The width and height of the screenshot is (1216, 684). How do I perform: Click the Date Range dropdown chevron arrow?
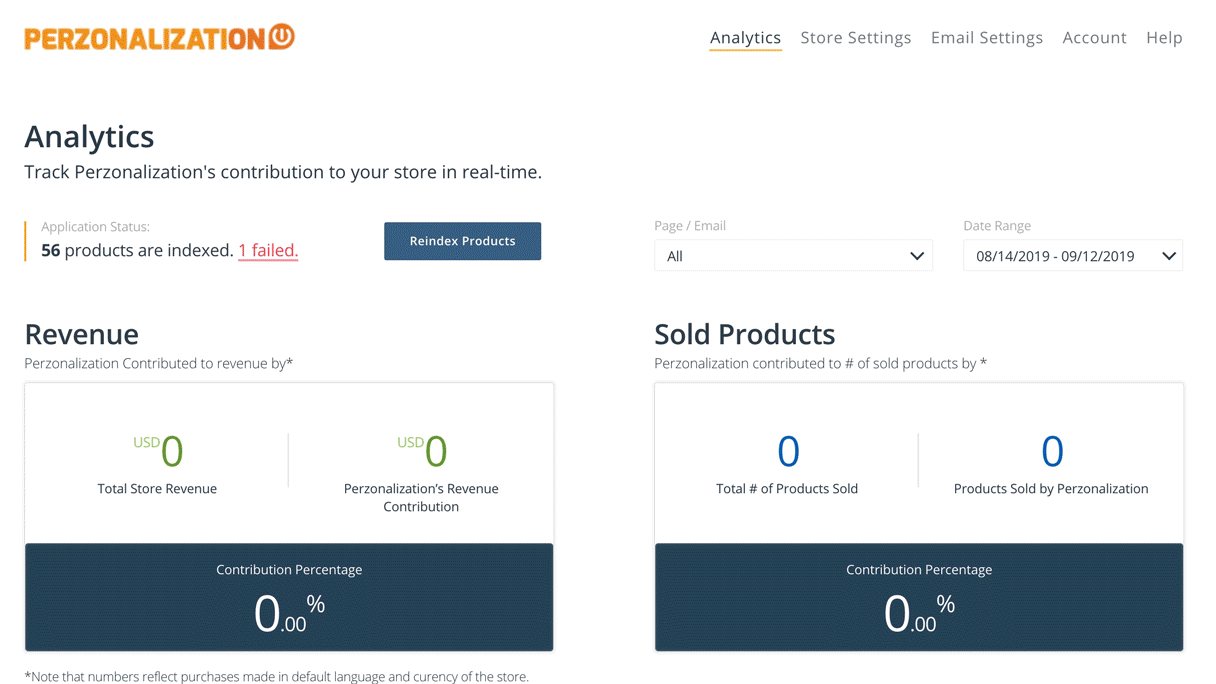click(x=1168, y=256)
